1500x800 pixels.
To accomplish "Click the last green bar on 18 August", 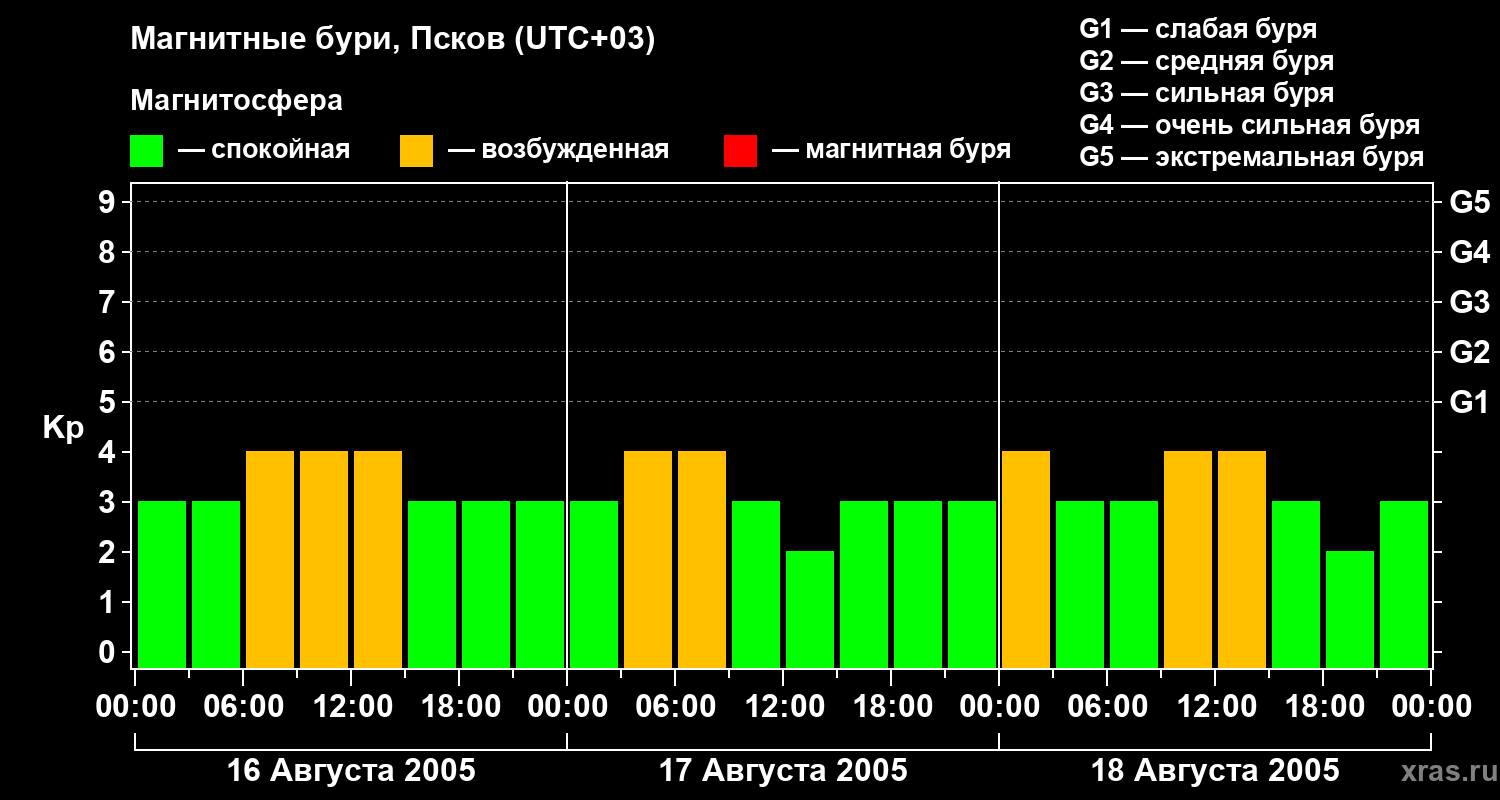I will click(x=1404, y=584).
